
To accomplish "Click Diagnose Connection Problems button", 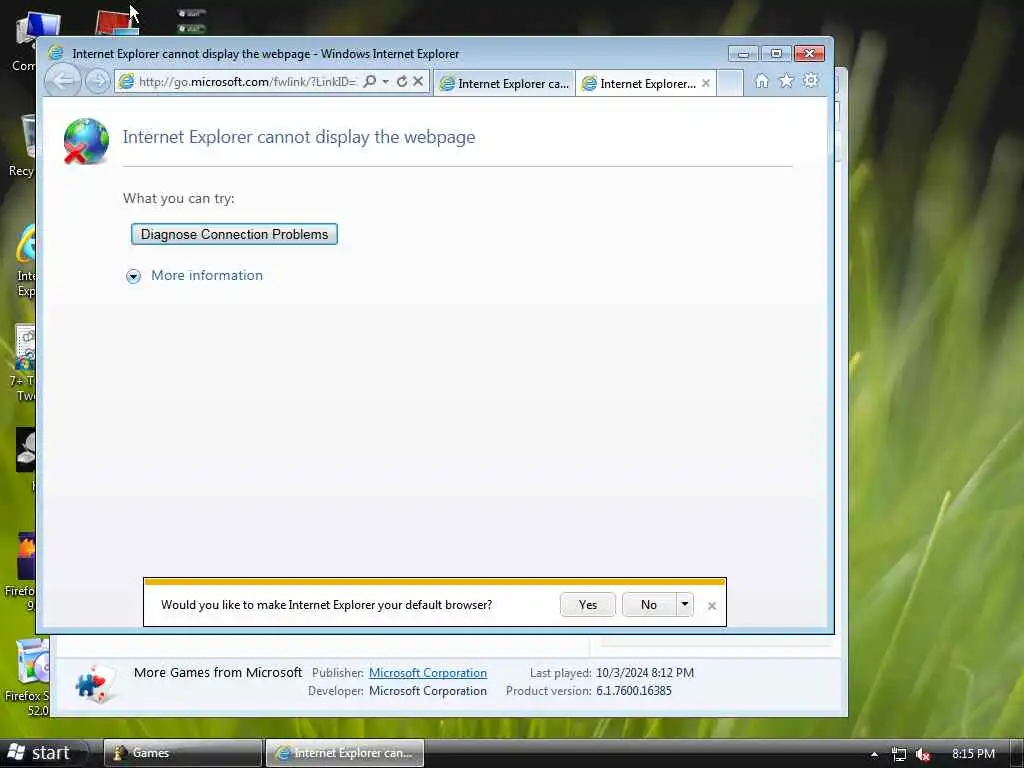I will coord(234,234).
